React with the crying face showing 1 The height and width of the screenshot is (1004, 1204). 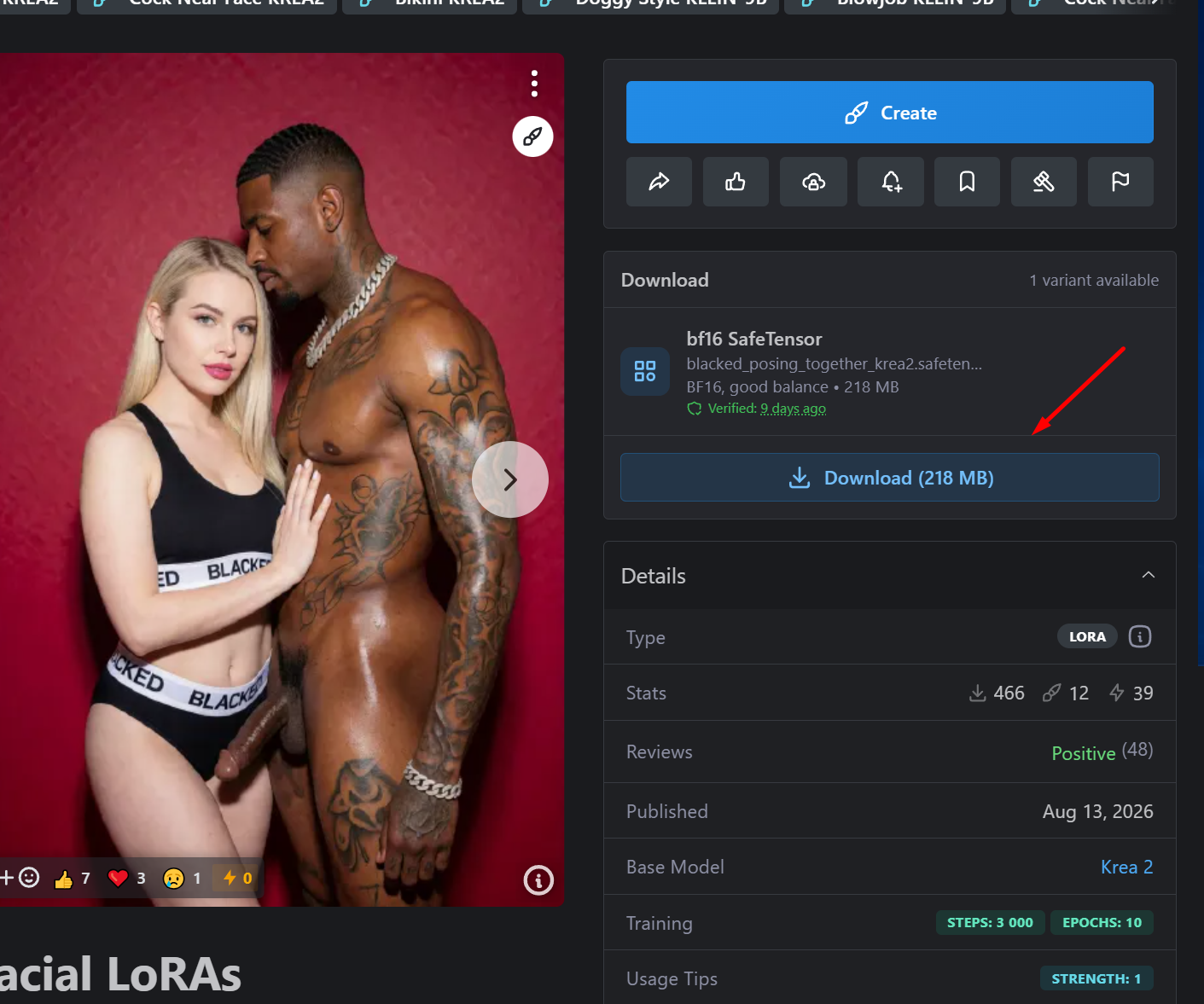click(182, 879)
